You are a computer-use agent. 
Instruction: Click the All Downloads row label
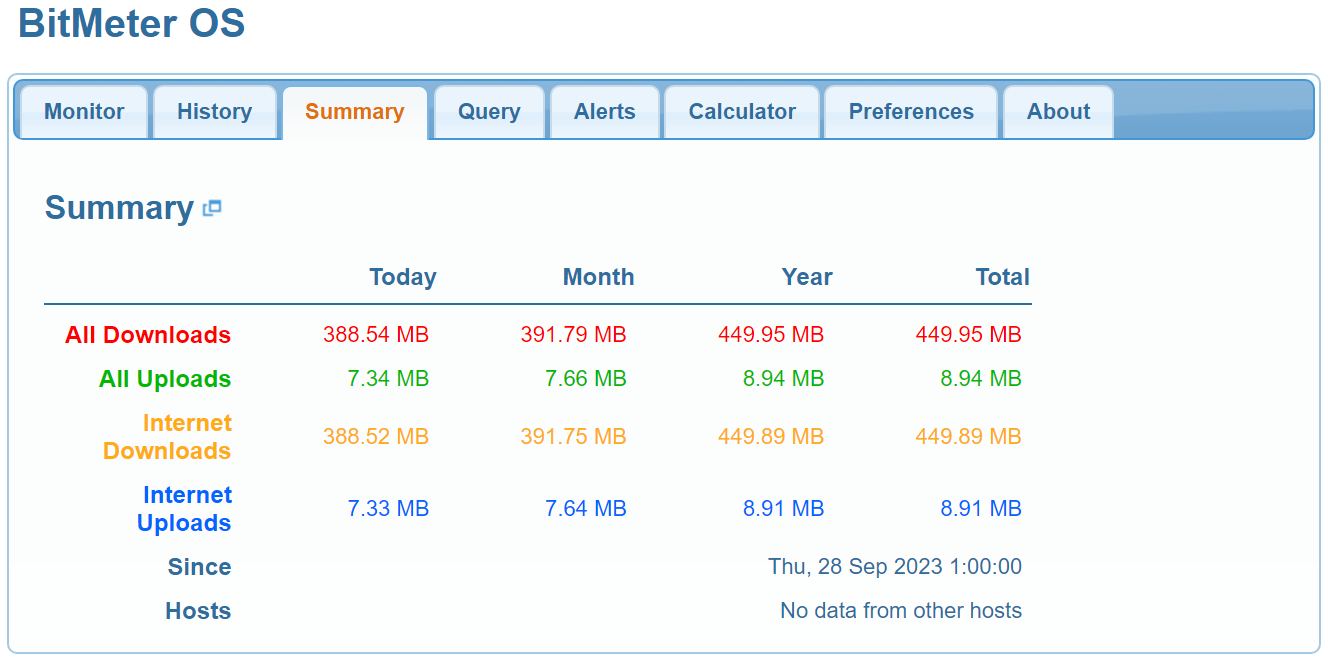[148, 335]
